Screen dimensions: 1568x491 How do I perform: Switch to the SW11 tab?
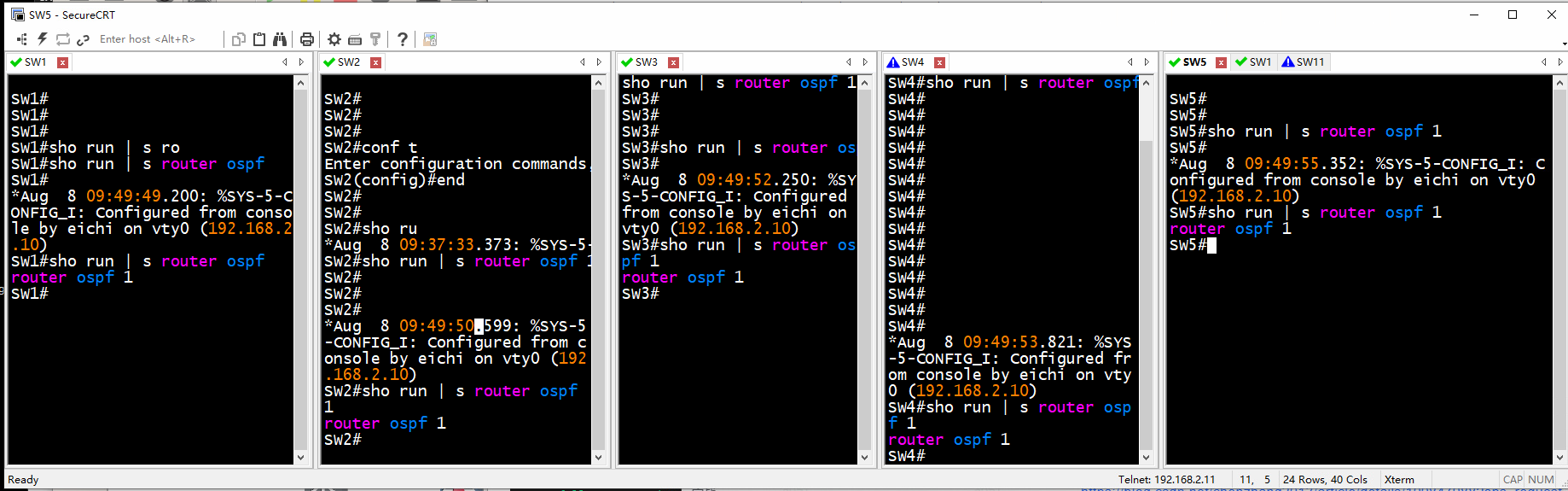pos(1304,62)
